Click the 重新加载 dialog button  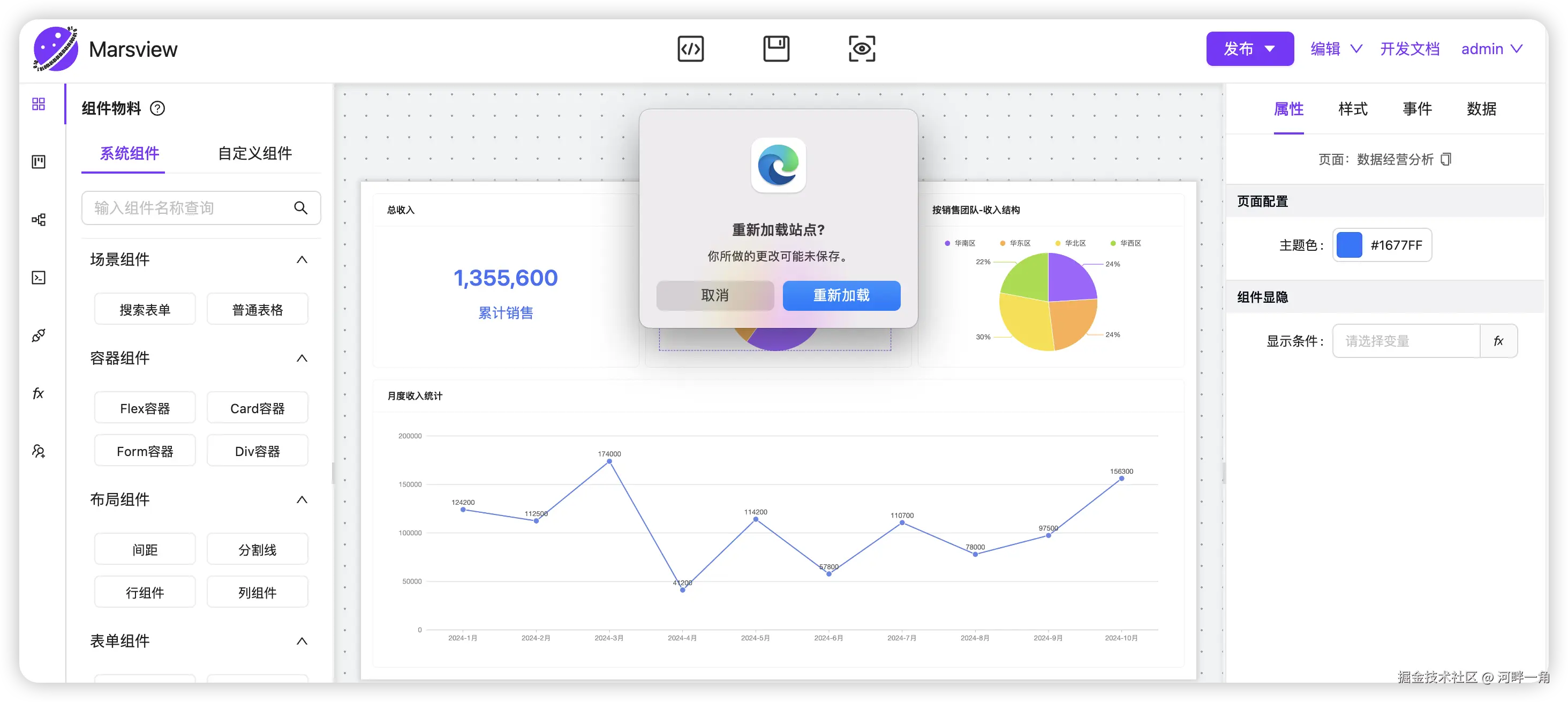[x=841, y=295]
